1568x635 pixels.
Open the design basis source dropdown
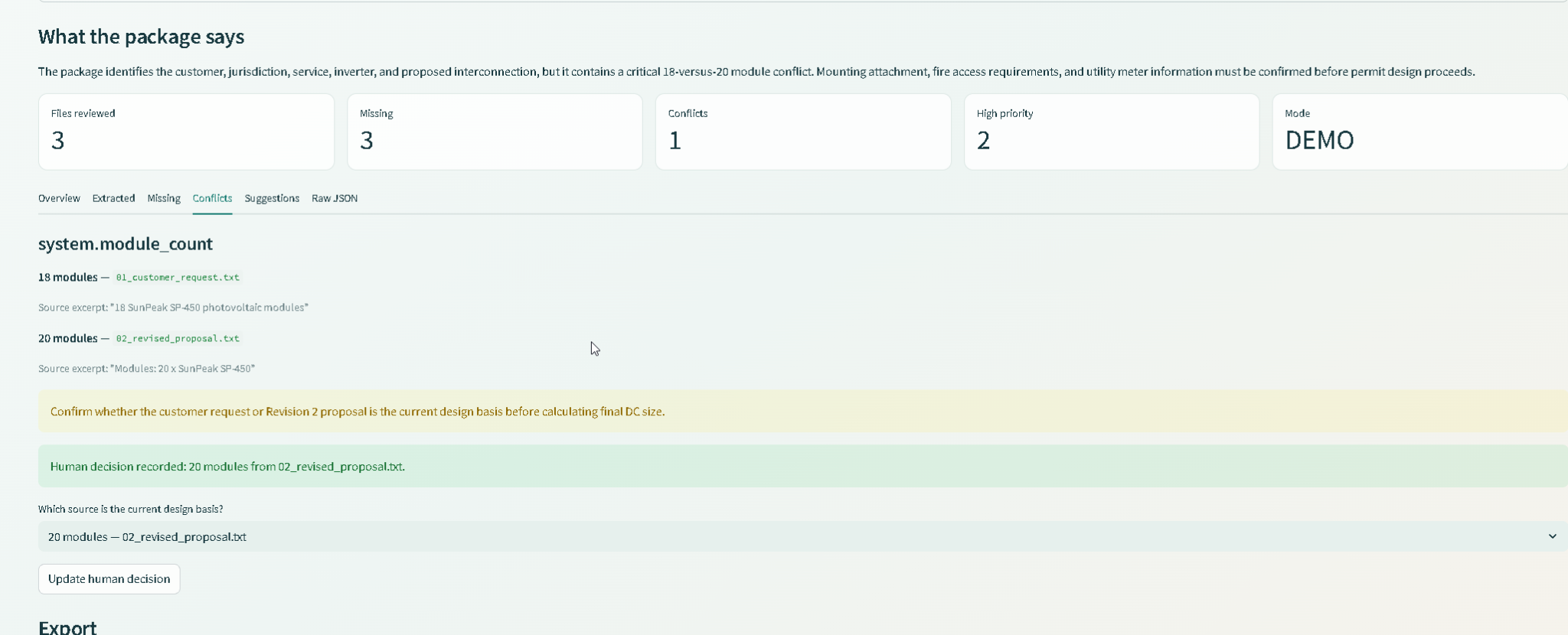pos(803,537)
